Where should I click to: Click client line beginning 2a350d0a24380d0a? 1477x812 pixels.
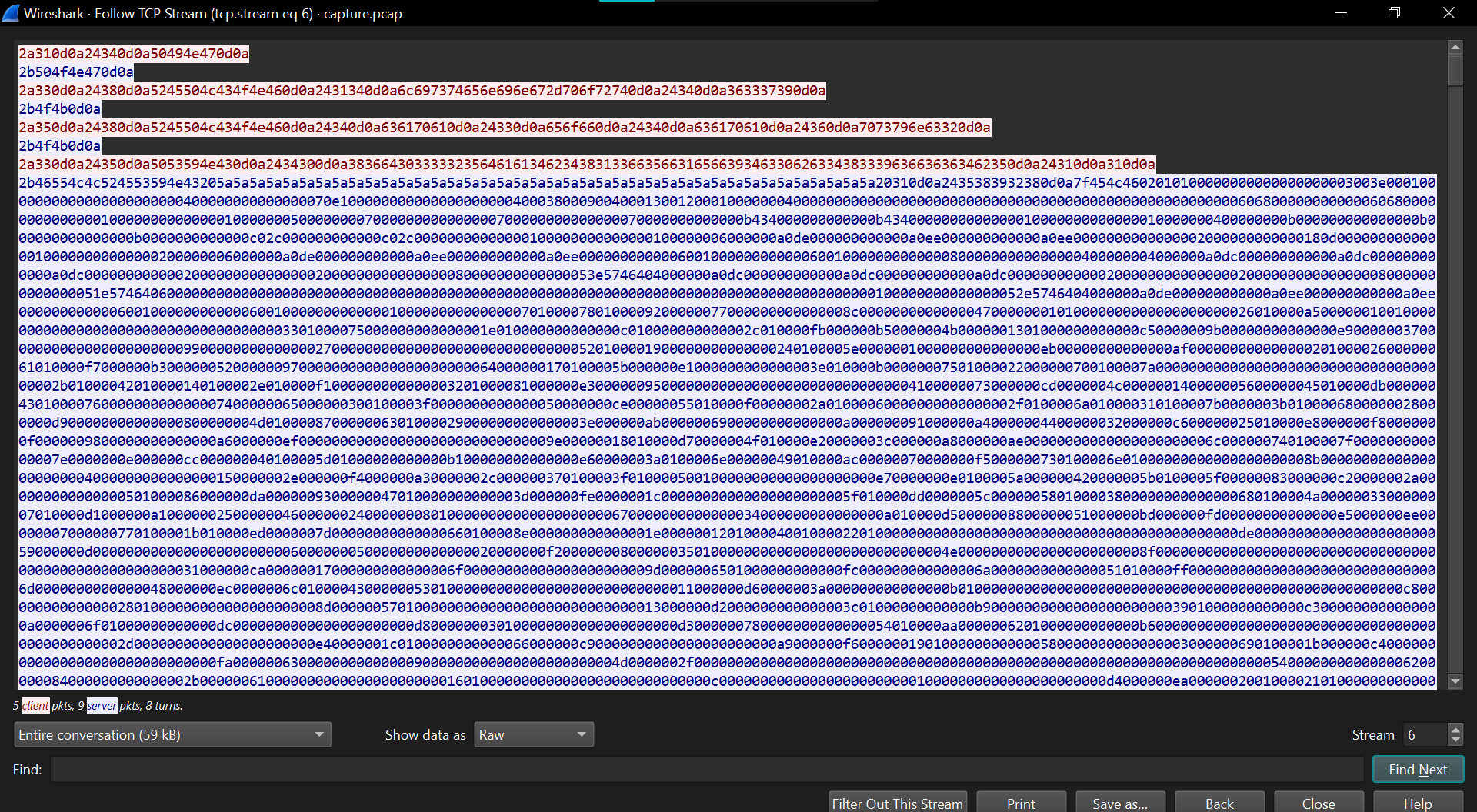505,127
